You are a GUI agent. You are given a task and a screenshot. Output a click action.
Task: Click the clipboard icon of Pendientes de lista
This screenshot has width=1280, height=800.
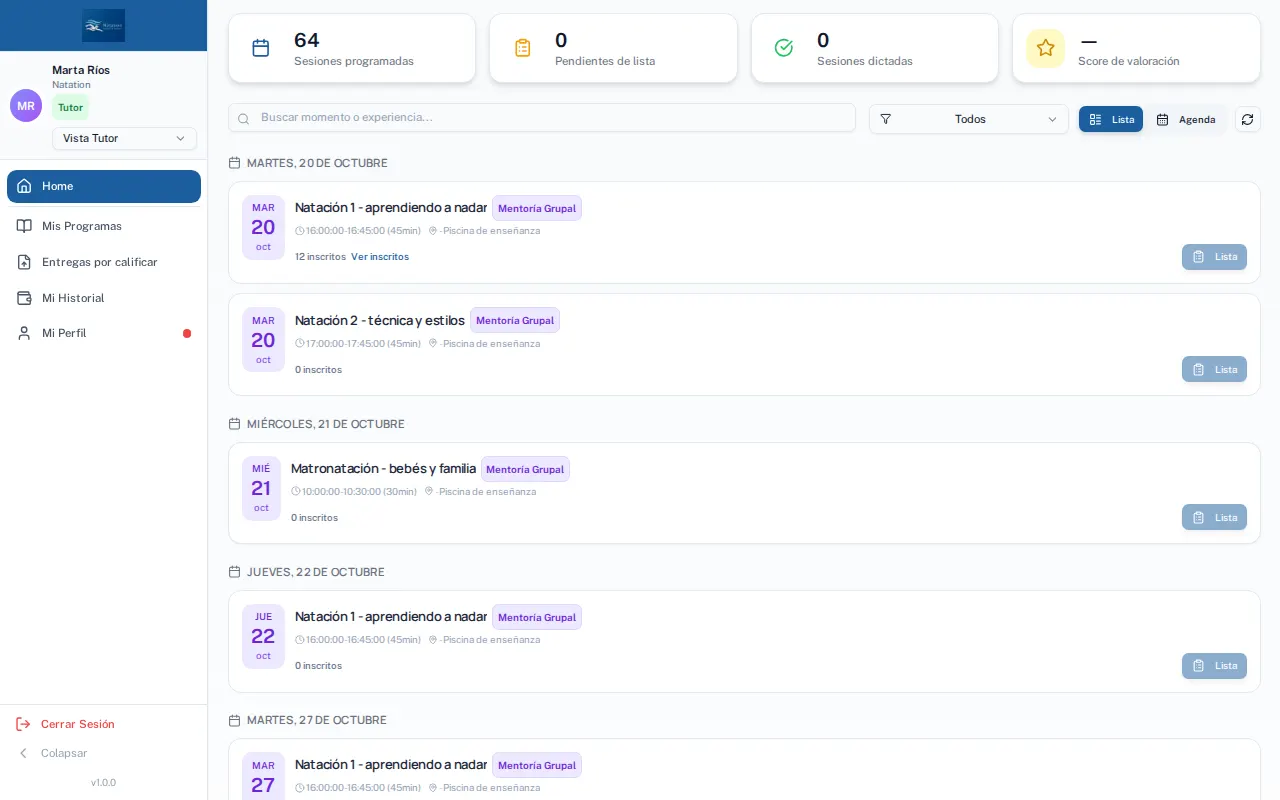pyautogui.click(x=522, y=48)
